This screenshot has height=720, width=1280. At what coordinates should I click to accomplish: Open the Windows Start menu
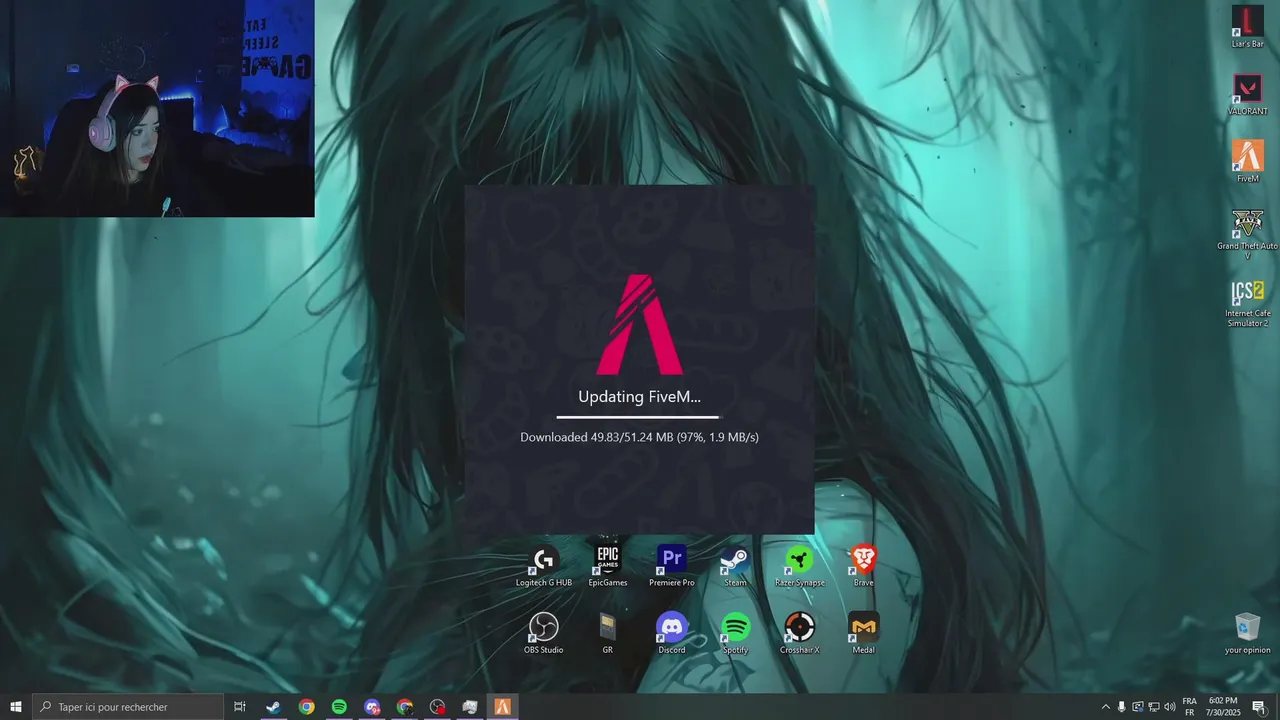16,707
